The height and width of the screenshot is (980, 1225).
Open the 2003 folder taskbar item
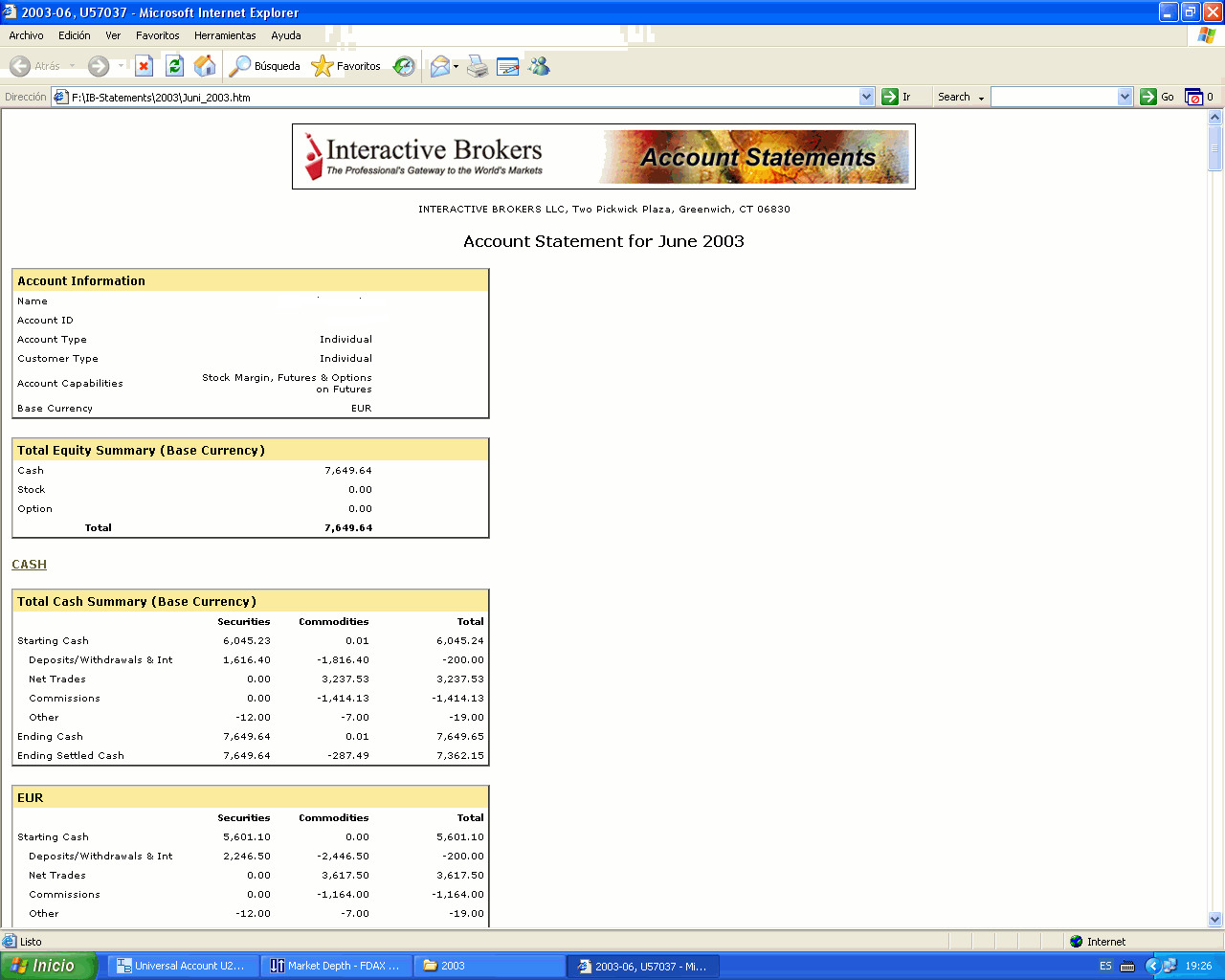click(x=489, y=966)
